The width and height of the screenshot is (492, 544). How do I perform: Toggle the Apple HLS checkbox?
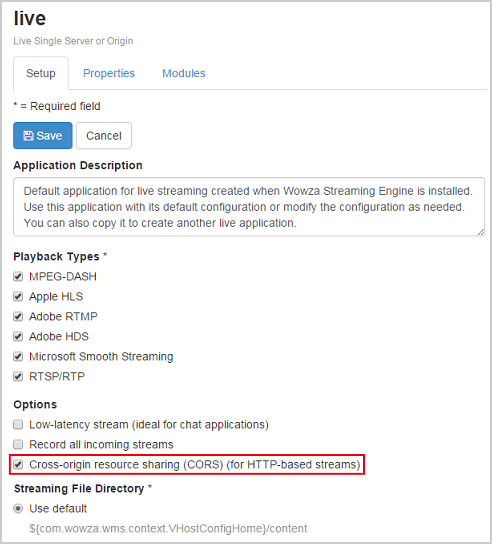[18, 297]
